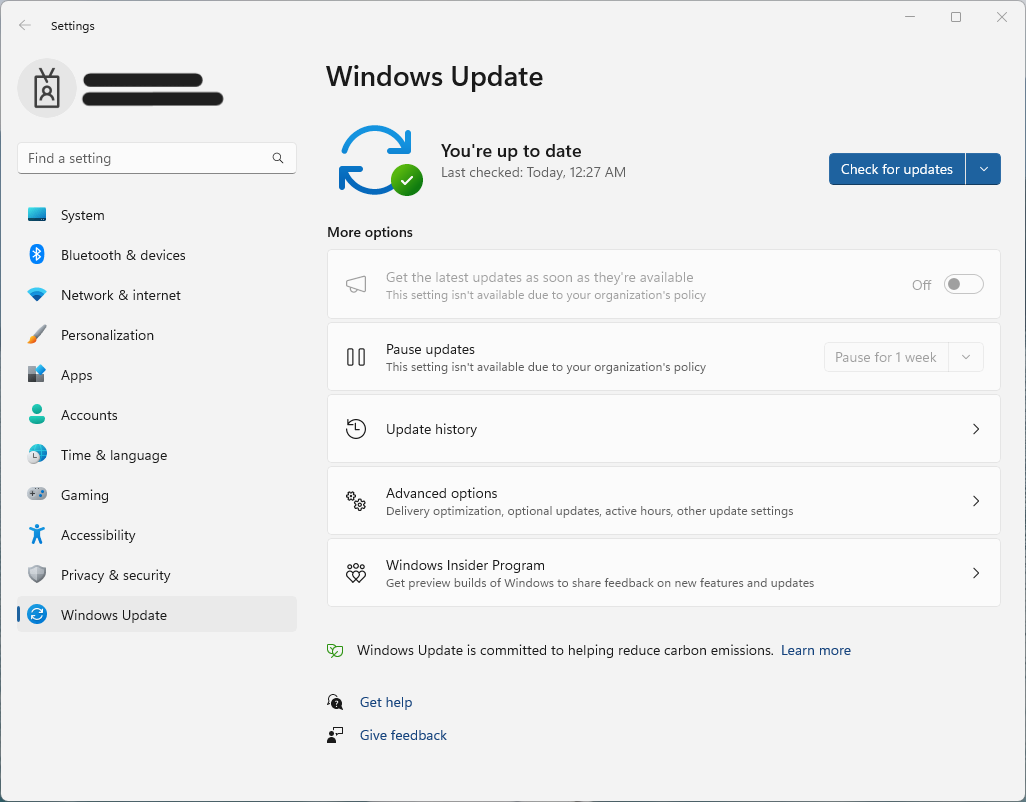This screenshot has height=802, width=1026.
Task: Open the Learn more carbon emissions link
Action: coord(816,650)
